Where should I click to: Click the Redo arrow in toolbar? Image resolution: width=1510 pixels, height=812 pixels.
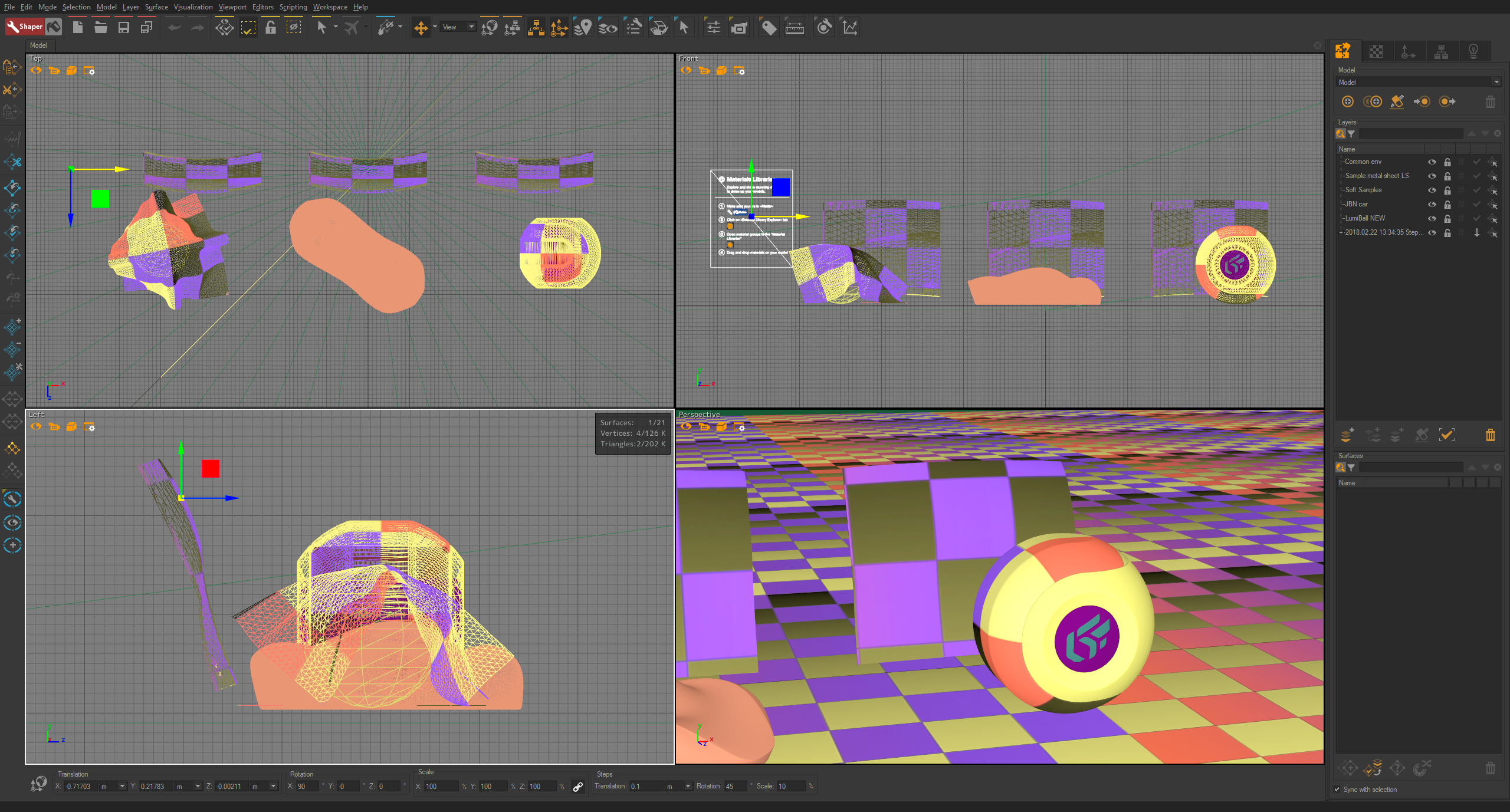198,28
